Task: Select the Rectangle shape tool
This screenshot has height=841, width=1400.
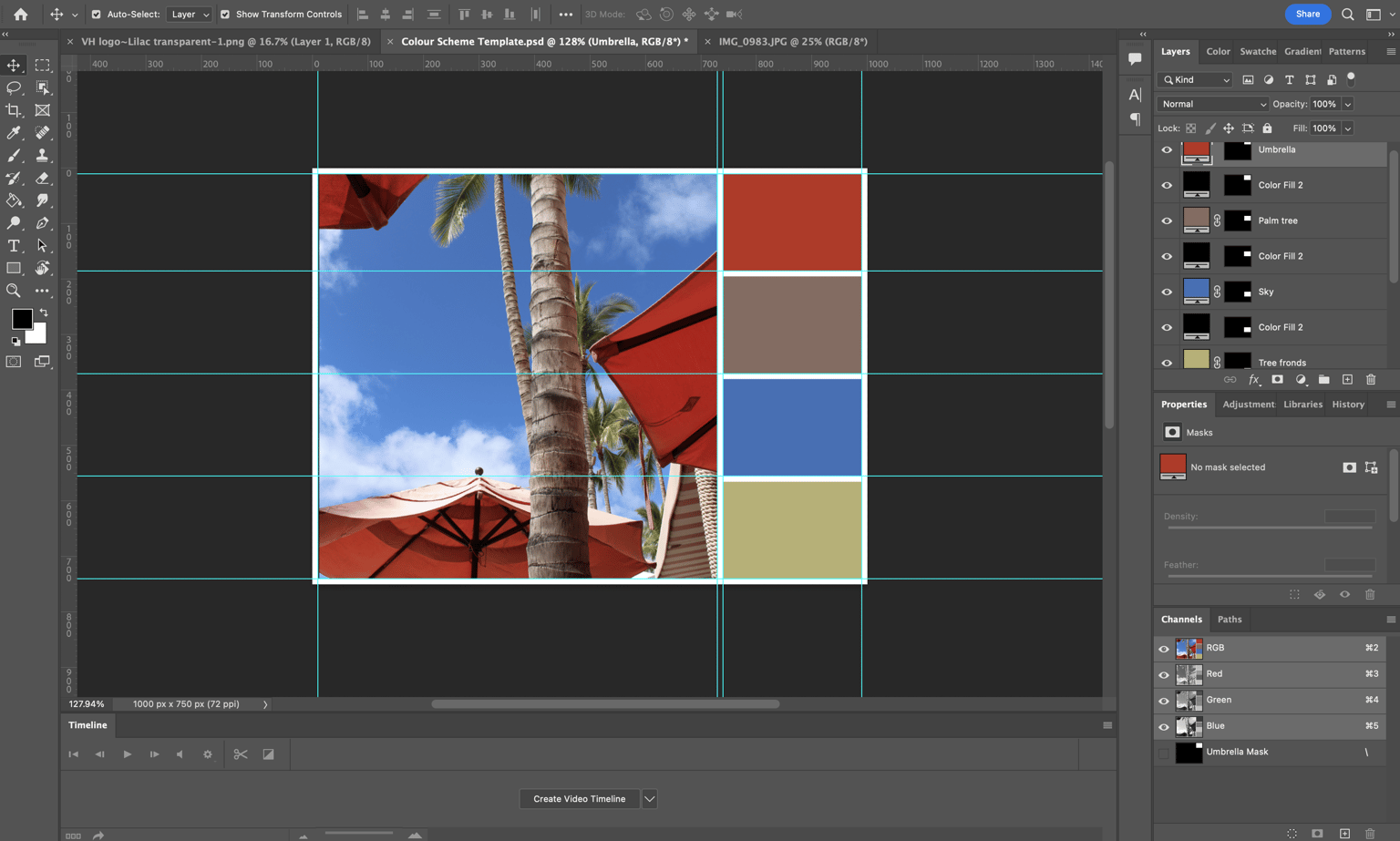Action: 14,269
